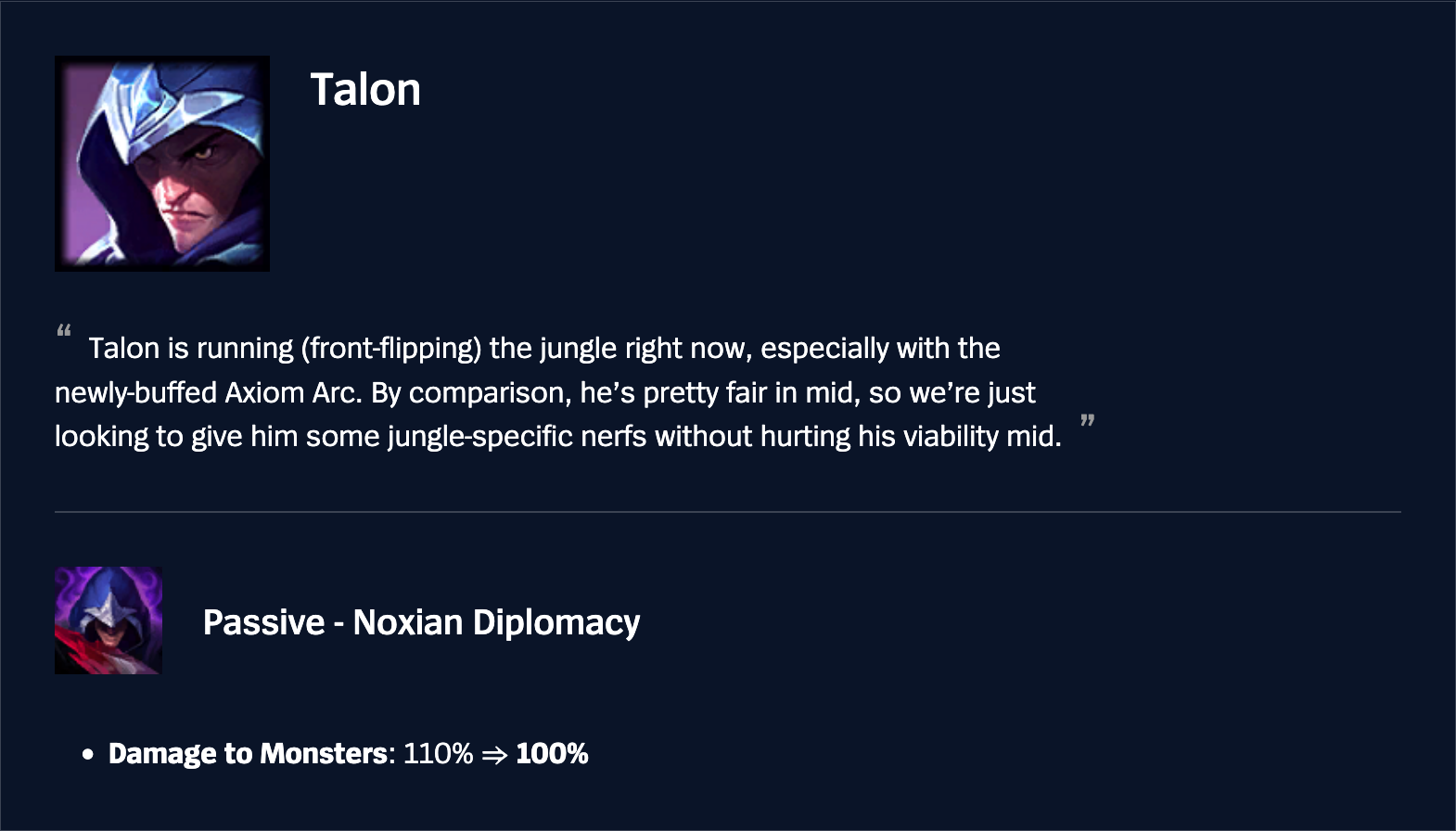This screenshot has height=831, width=1456.
Task: Click Talon's champion portrait image
Action: point(162,163)
